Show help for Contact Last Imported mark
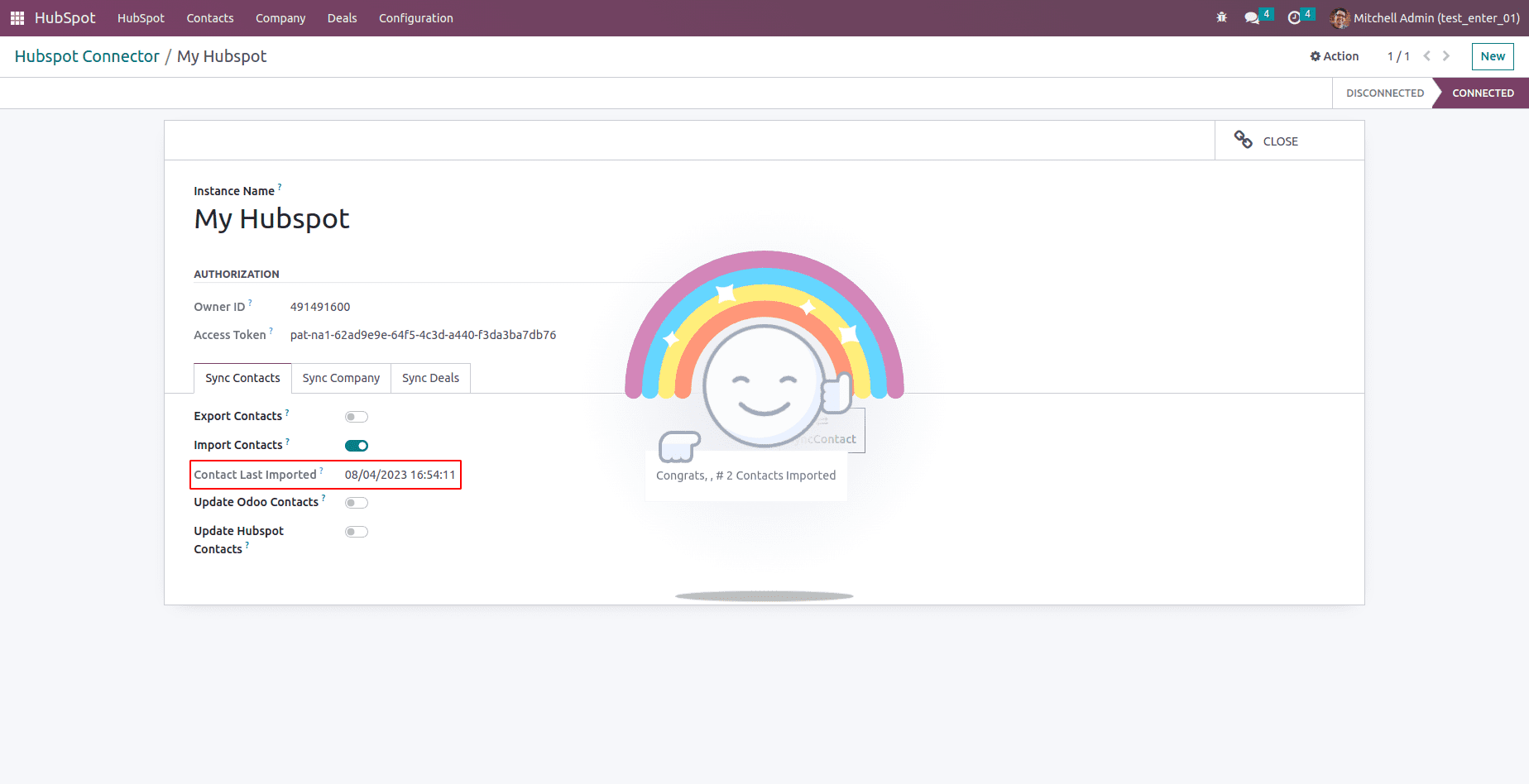 pyautogui.click(x=322, y=470)
